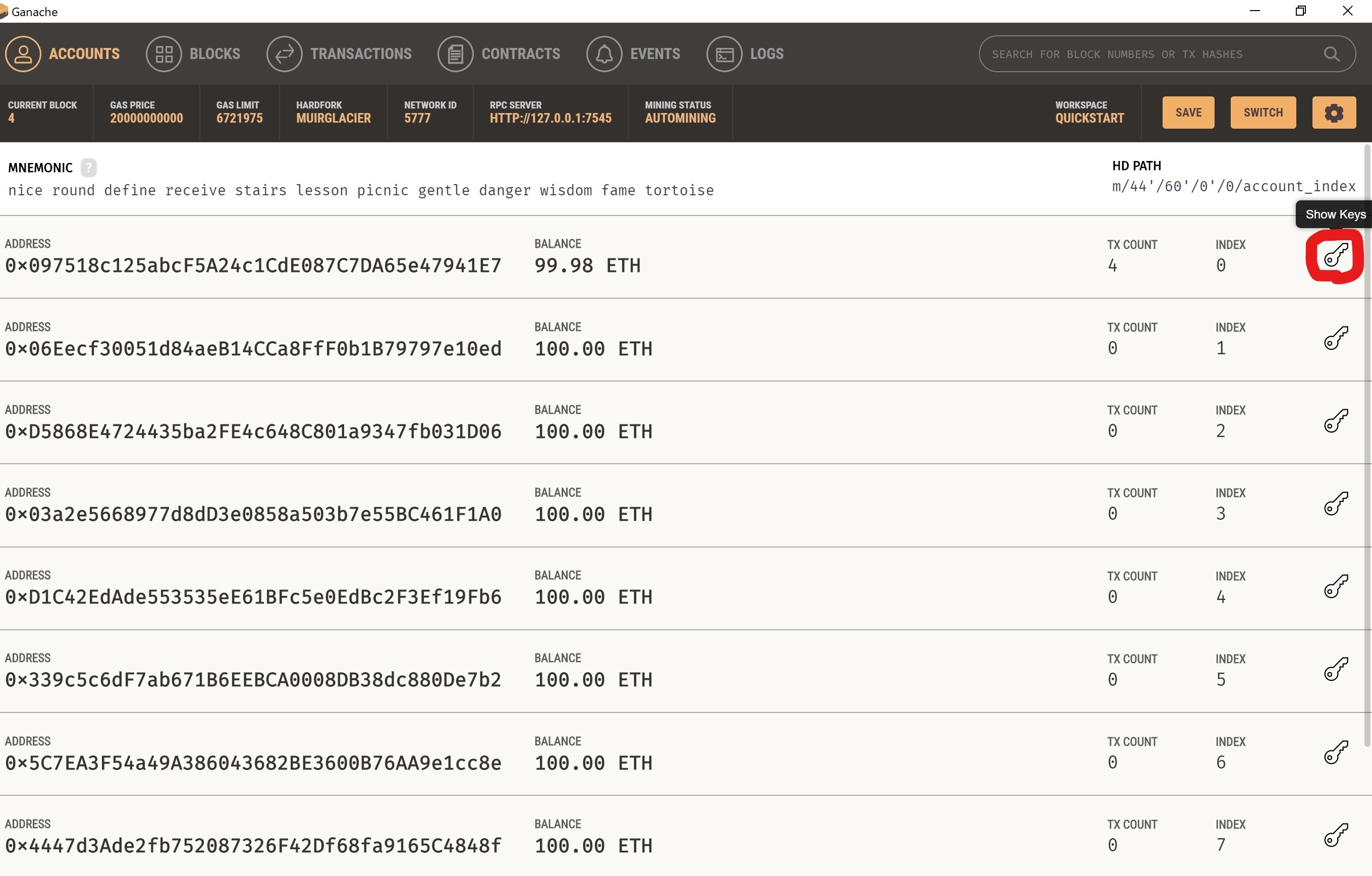This screenshot has width=1372, height=876.
Task: Click the SWITCH workspace button
Action: 1263,113
